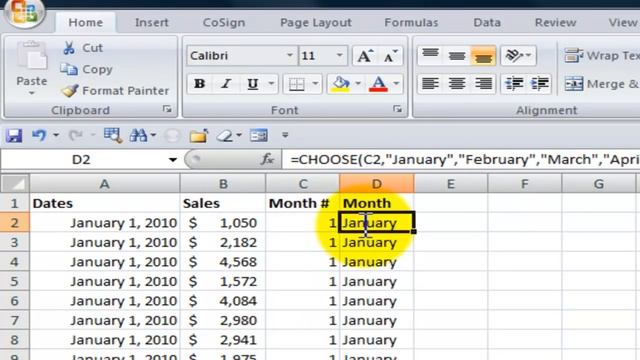Customize the Quick Access Toolbar
Viewport: 640px width, 360px height.
click(x=285, y=135)
